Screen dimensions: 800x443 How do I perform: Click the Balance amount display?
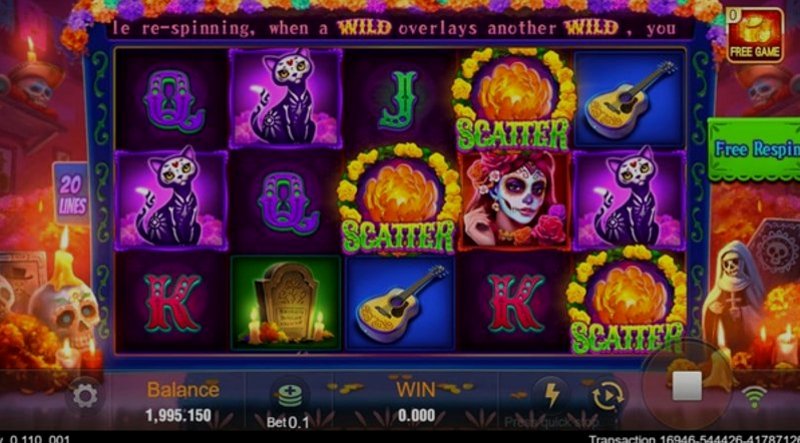[x=179, y=415]
